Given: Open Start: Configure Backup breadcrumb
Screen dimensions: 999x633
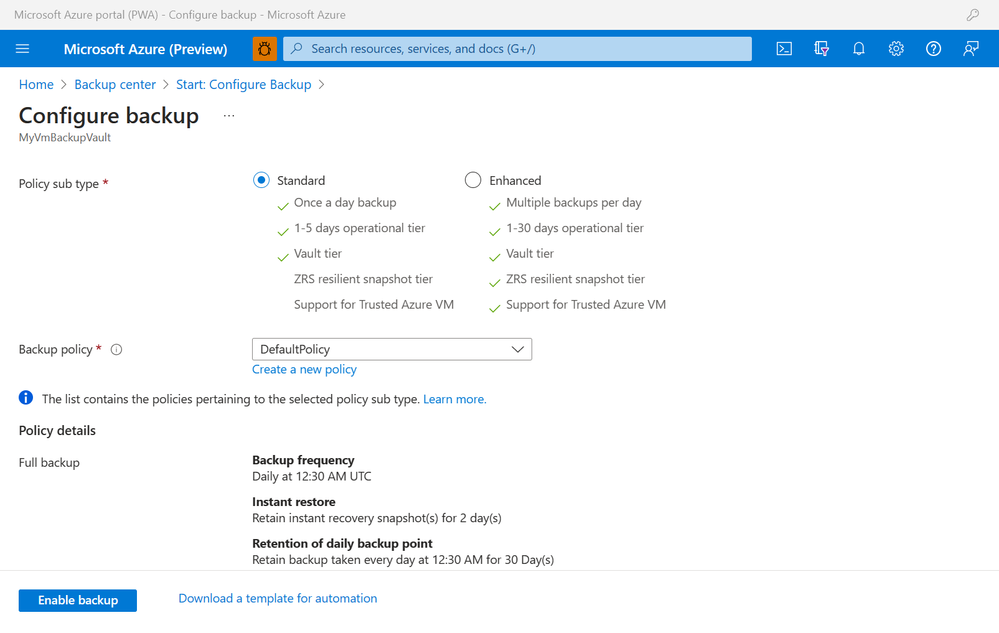Looking at the screenshot, I should (x=243, y=84).
